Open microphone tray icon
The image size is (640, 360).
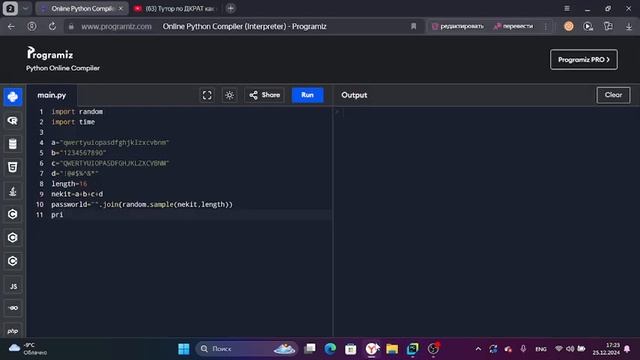click(x=523, y=349)
